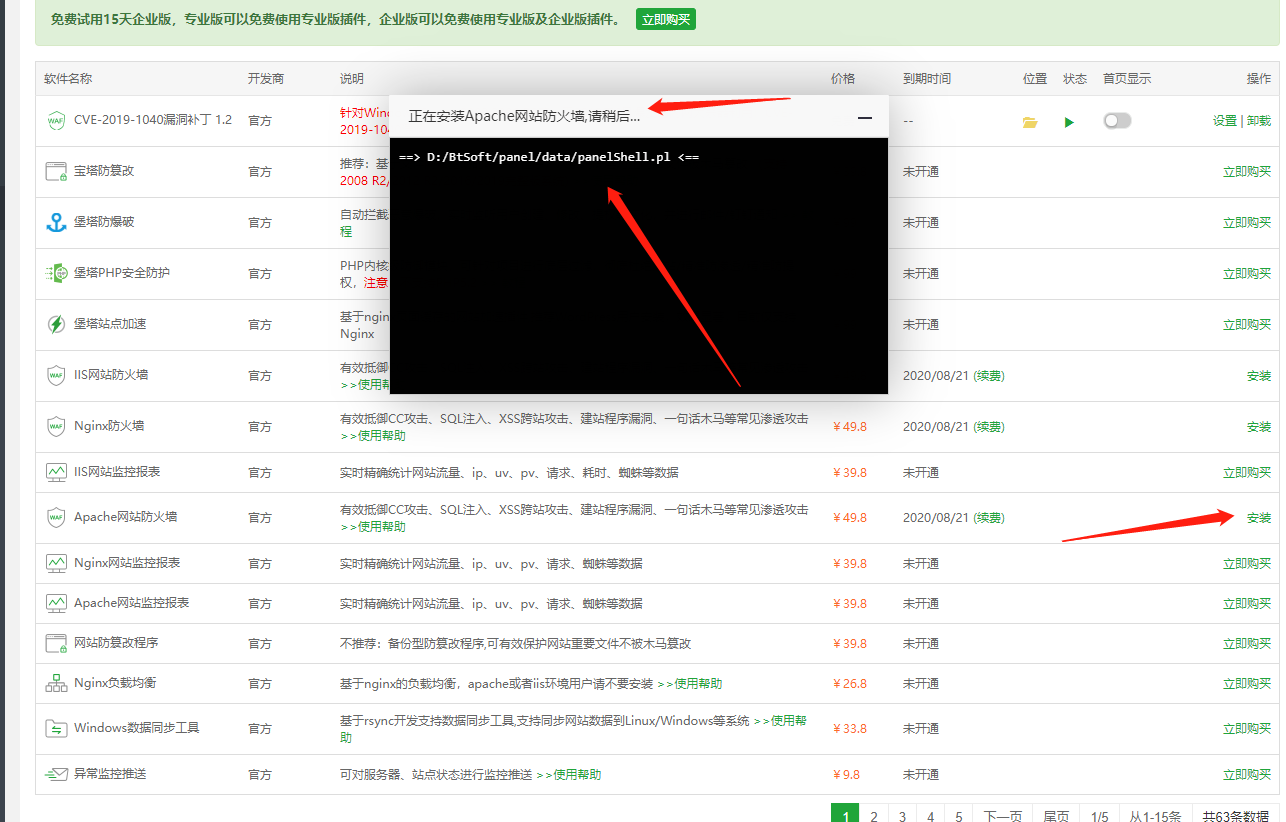Go to page 1 in pagination
The height and width of the screenshot is (822, 1286).
(845, 815)
